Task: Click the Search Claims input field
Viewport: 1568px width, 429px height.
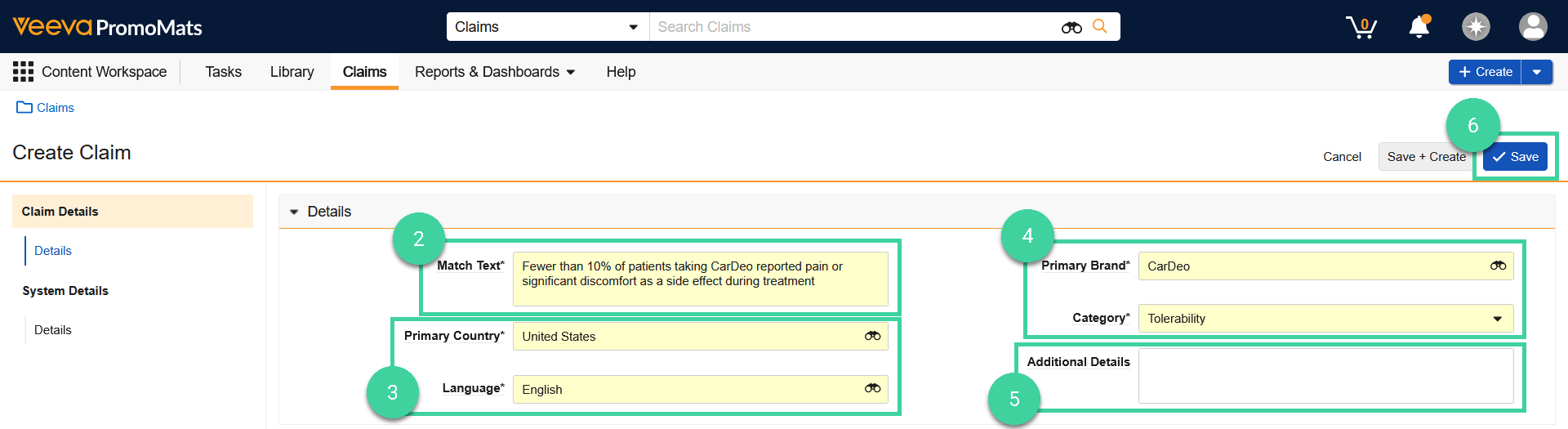Action: (854, 27)
